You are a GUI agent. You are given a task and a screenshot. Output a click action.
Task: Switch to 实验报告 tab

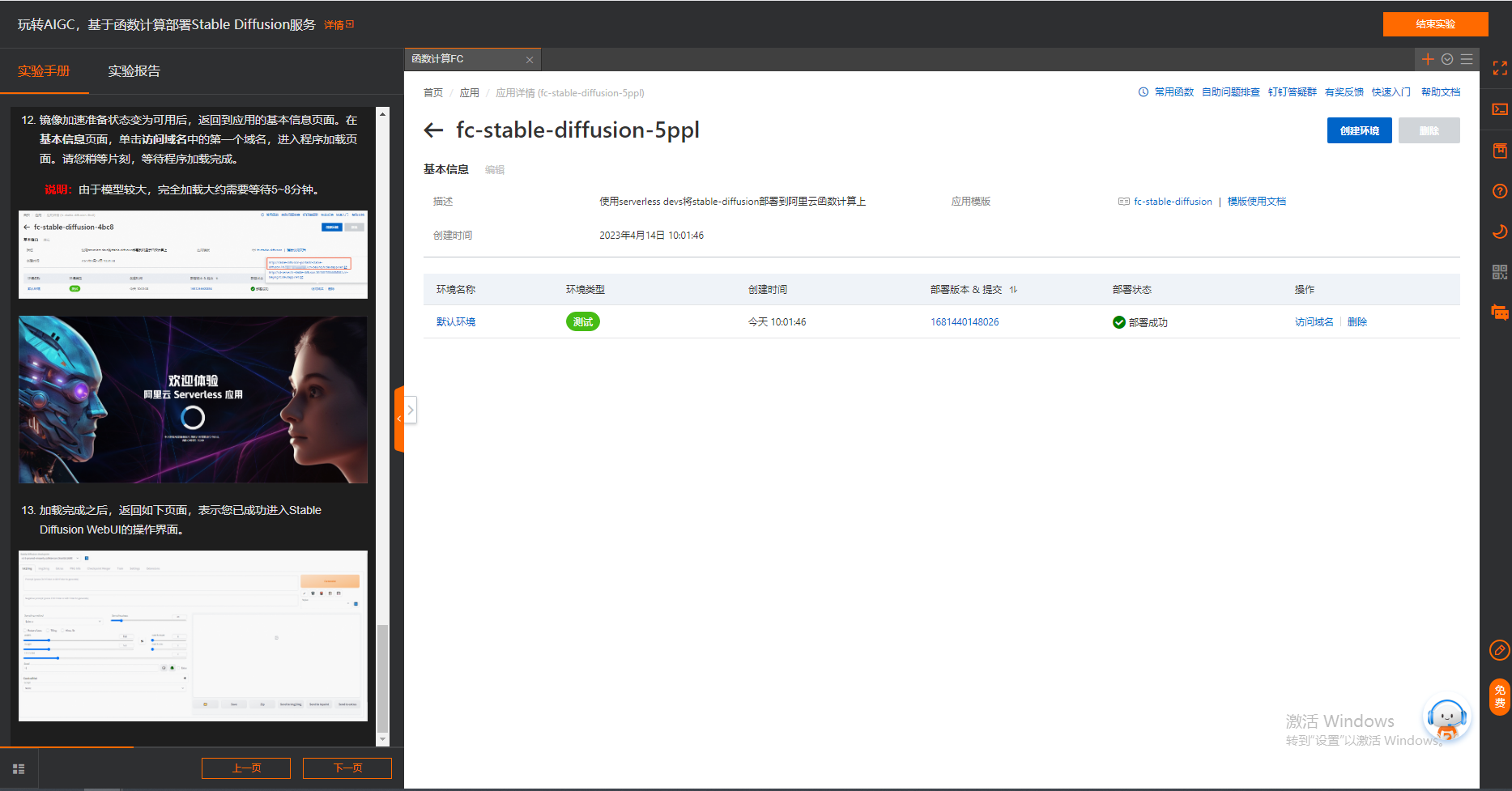(x=134, y=71)
